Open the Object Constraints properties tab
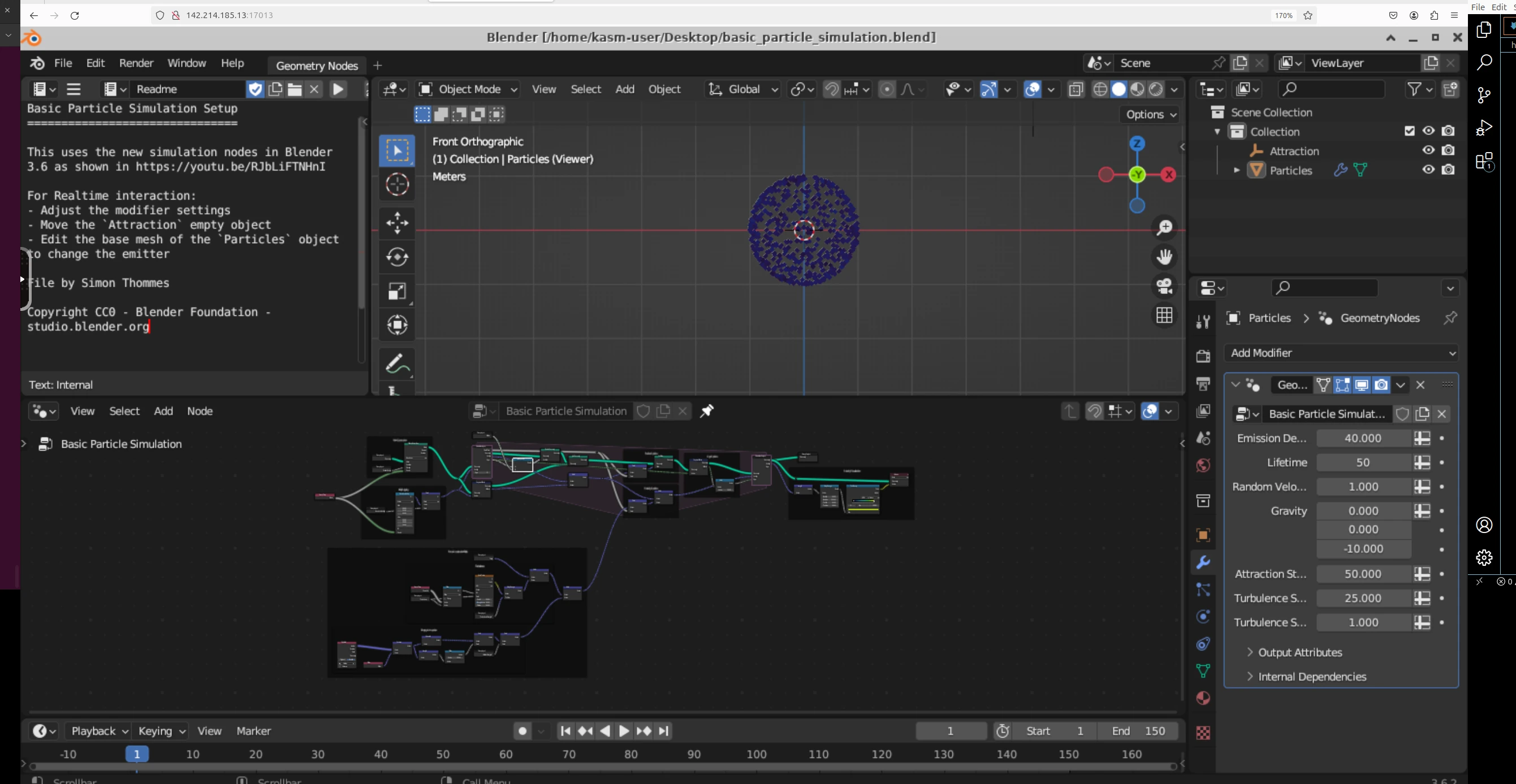1516x784 pixels. coord(1203,643)
